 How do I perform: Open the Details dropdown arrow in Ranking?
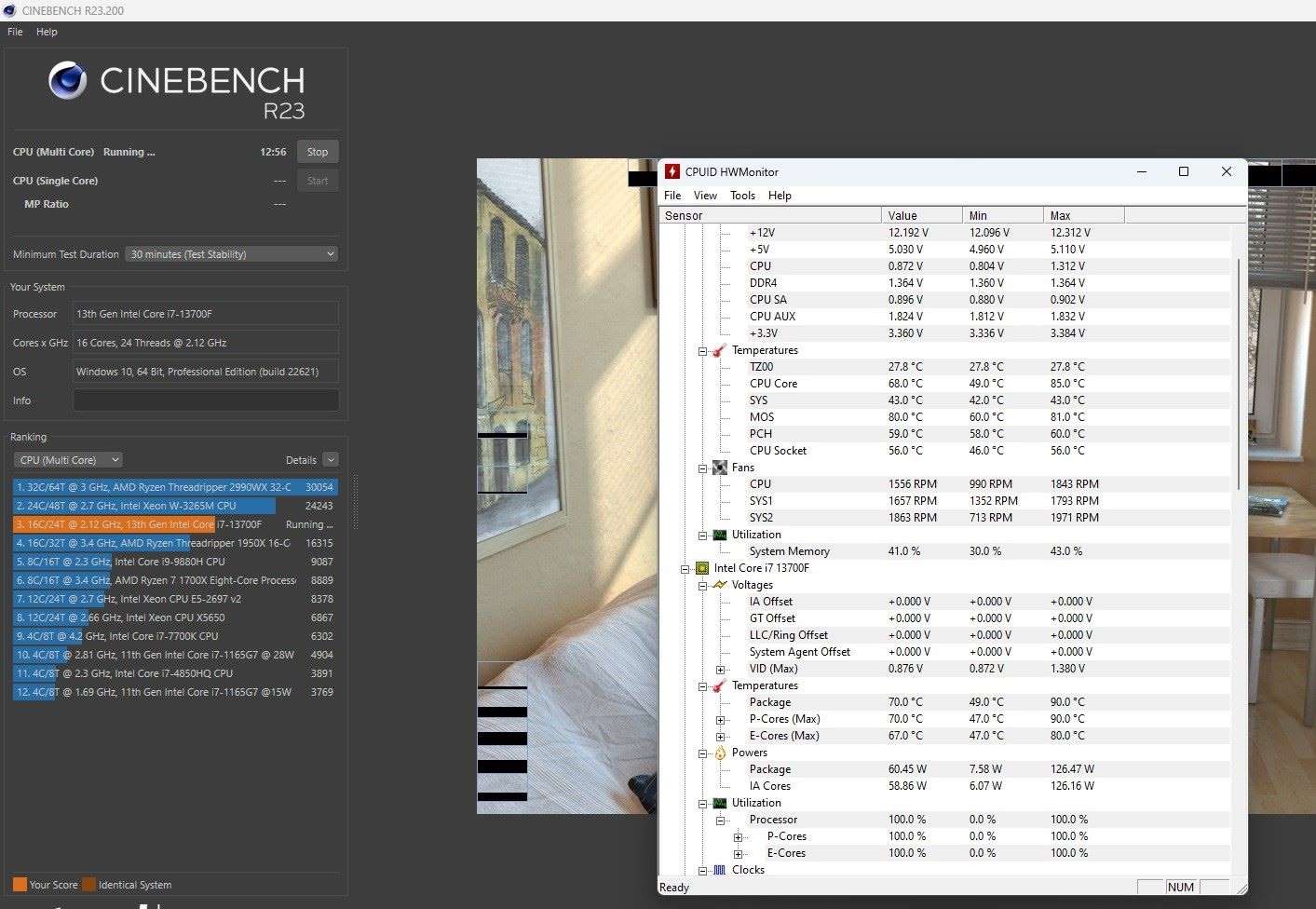pos(331,460)
